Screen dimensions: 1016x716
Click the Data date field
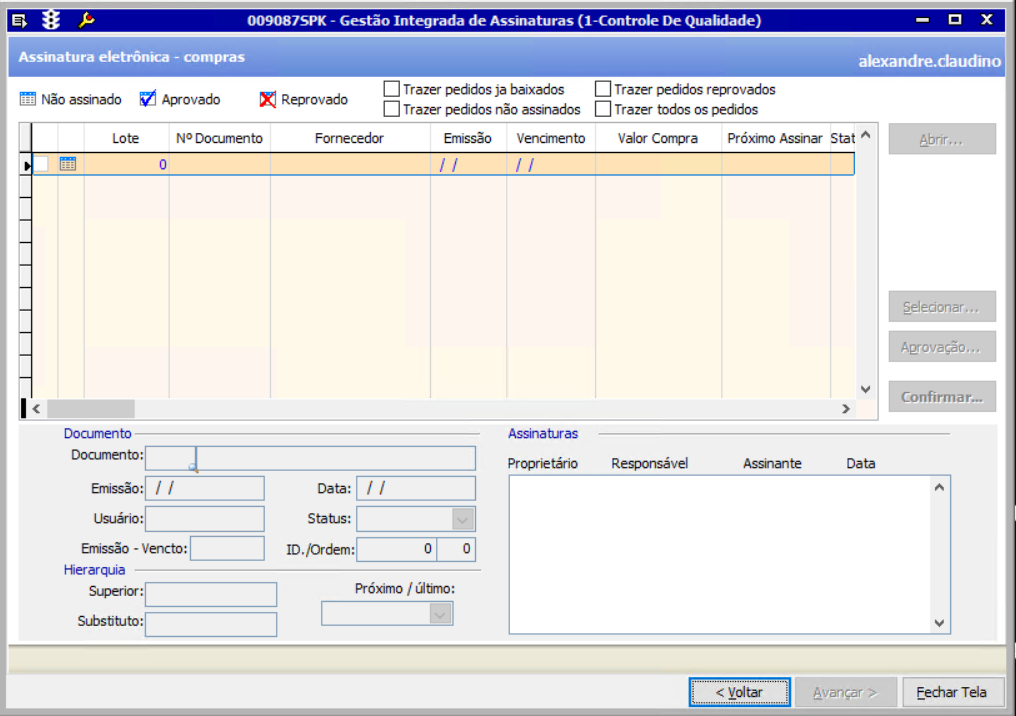[416, 488]
